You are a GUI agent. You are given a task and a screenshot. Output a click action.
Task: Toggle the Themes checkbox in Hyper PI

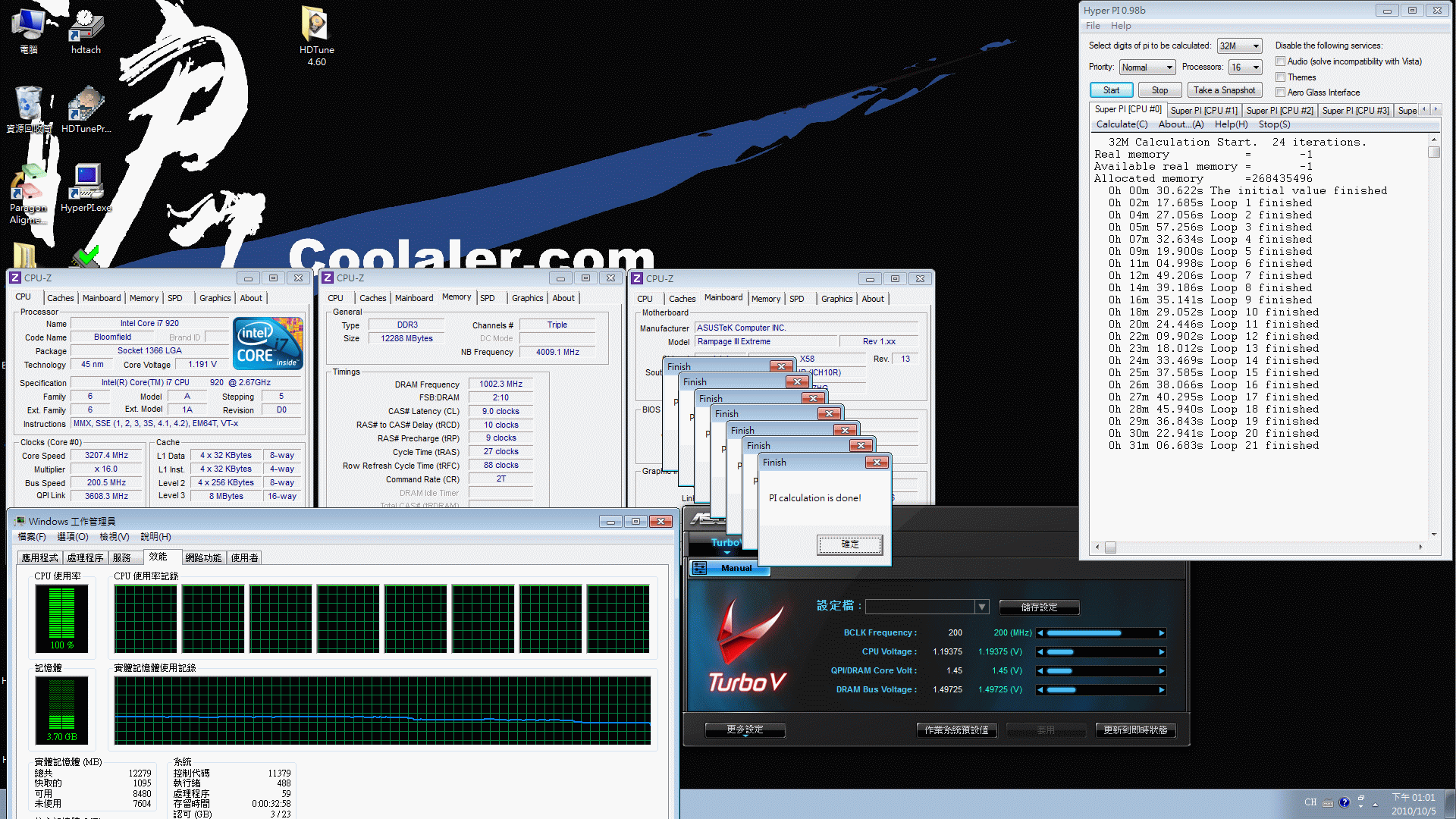point(1280,77)
